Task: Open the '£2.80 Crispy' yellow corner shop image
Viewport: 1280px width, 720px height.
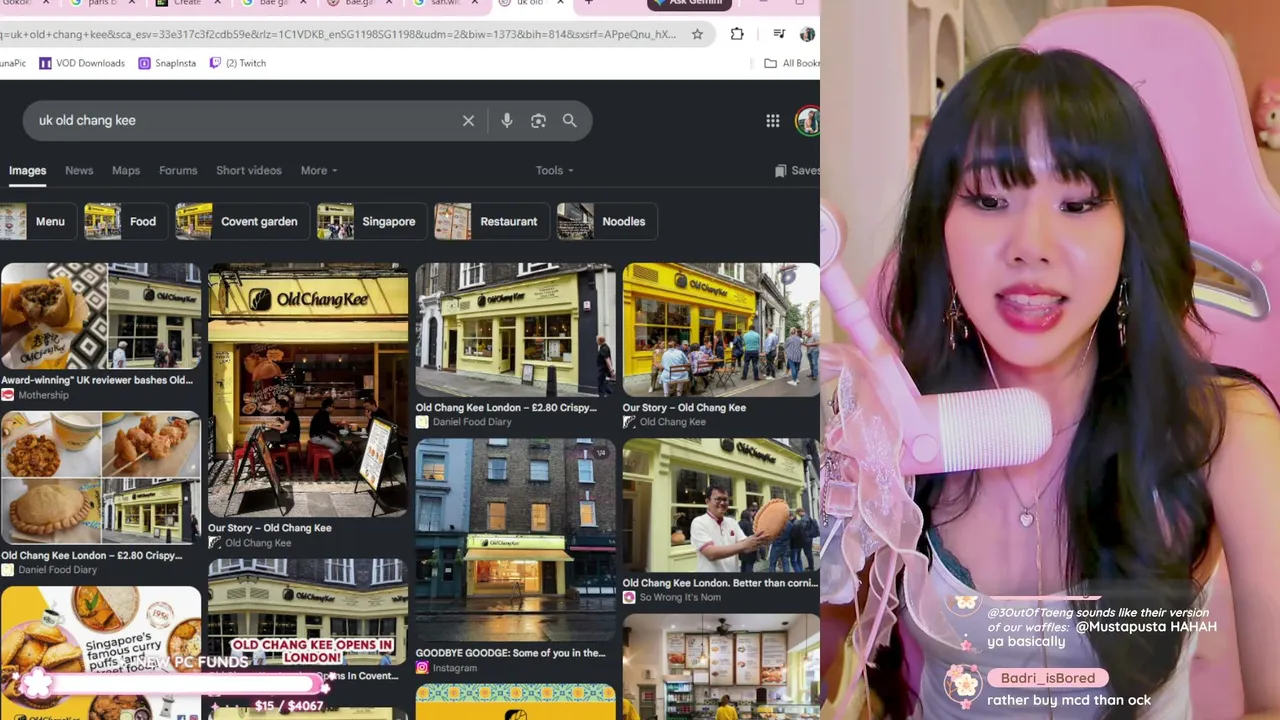Action: pos(515,330)
